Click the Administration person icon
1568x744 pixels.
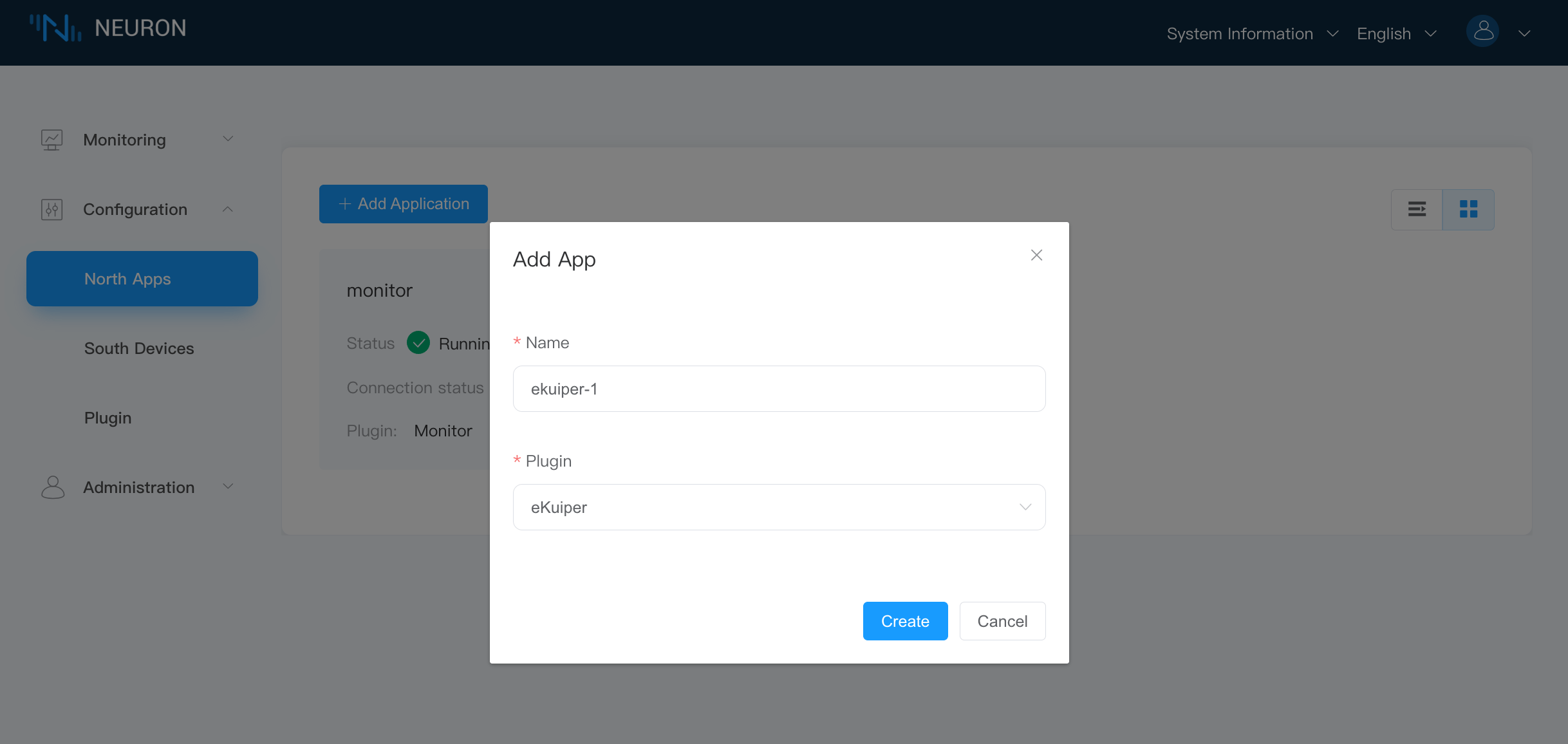click(x=53, y=487)
